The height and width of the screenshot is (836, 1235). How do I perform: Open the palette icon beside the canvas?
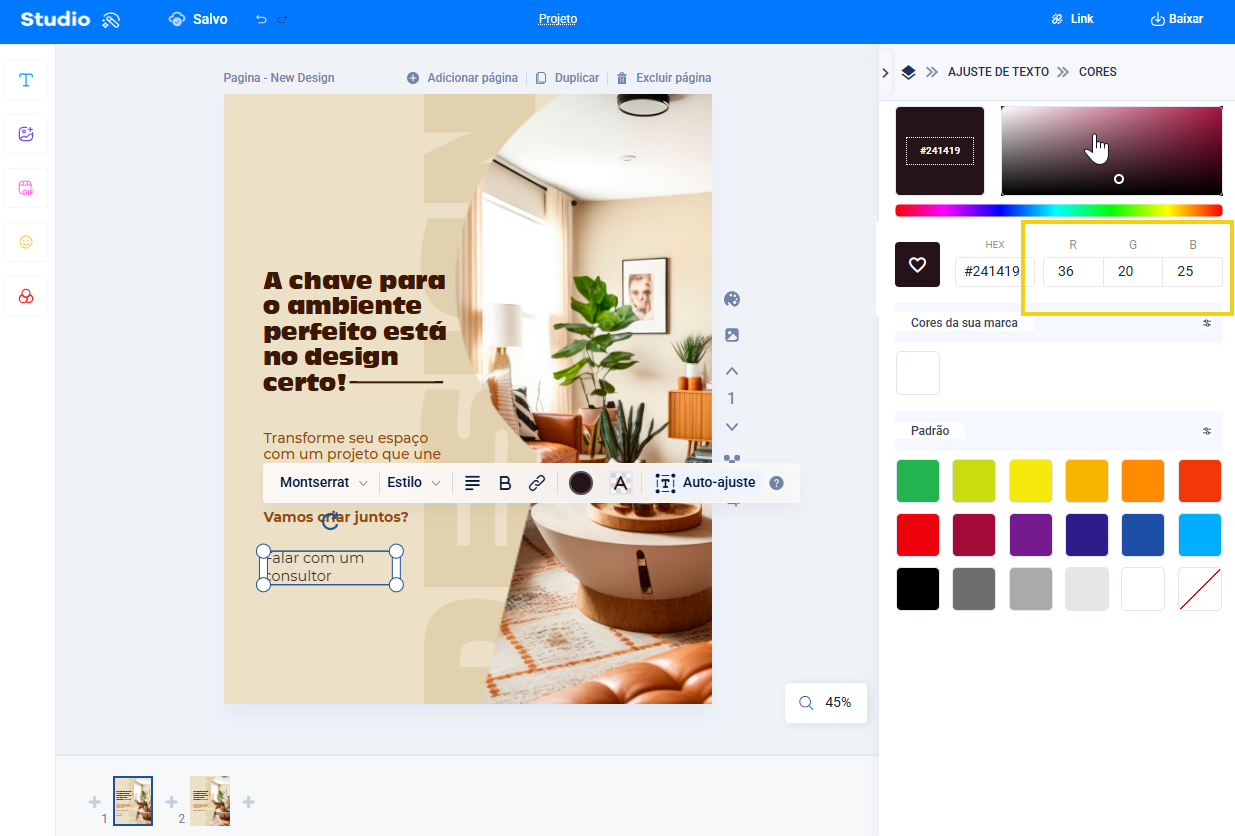732,299
